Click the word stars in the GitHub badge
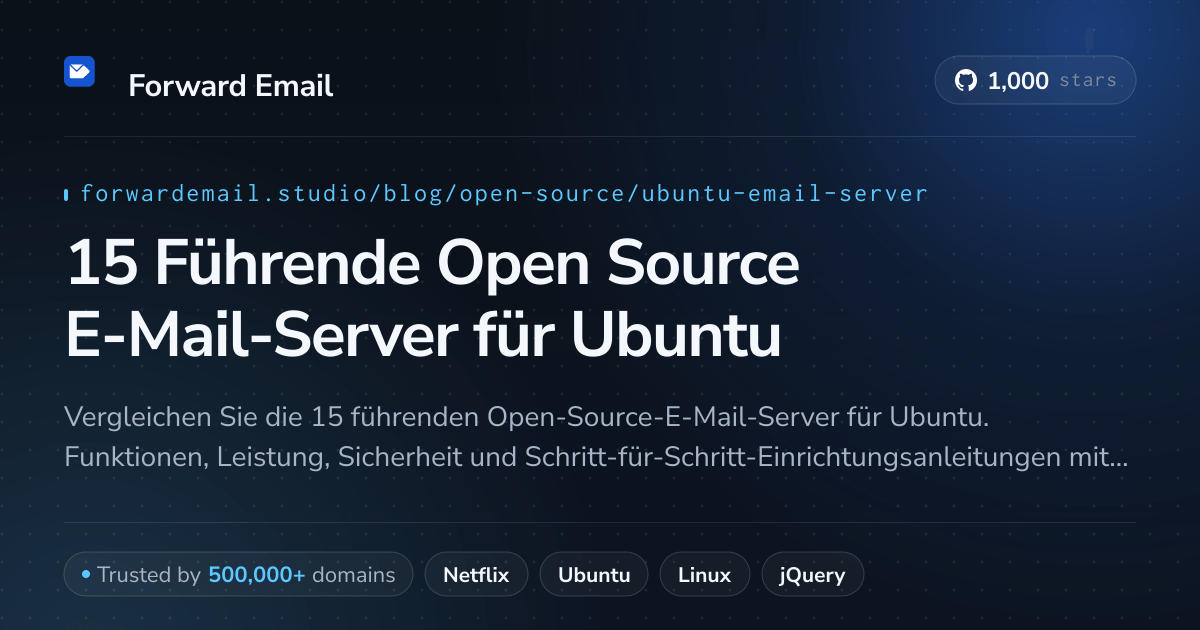This screenshot has height=630, width=1200. [1087, 81]
